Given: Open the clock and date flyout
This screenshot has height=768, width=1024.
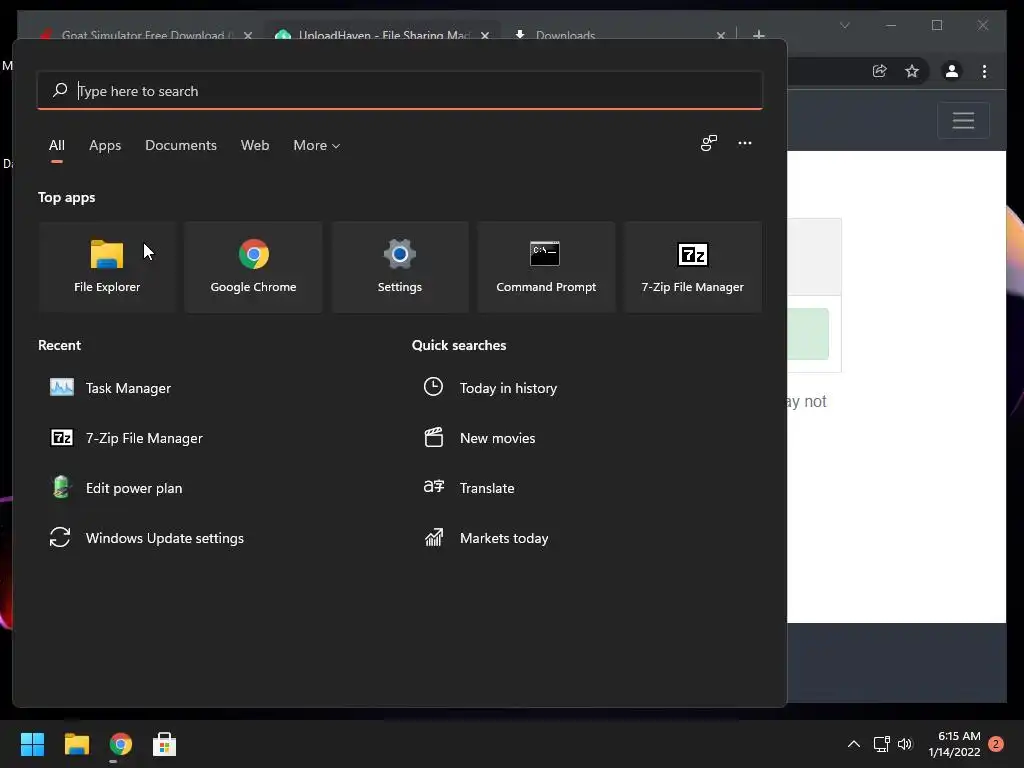Looking at the screenshot, I should pos(954,744).
